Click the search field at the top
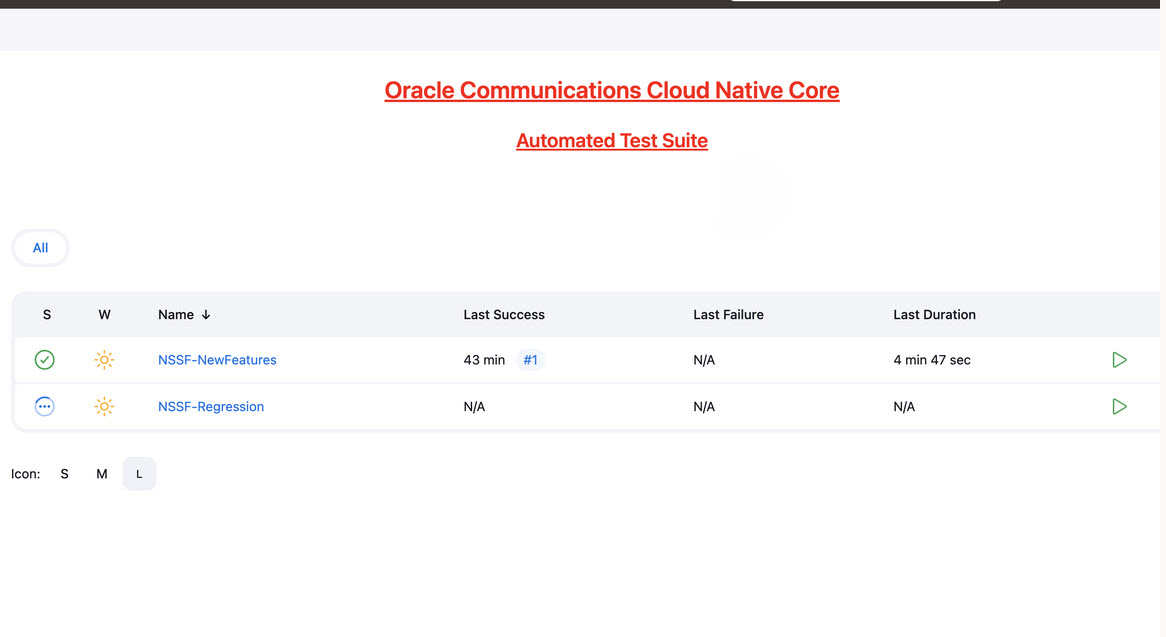The image size is (1166, 637). [864, 1]
